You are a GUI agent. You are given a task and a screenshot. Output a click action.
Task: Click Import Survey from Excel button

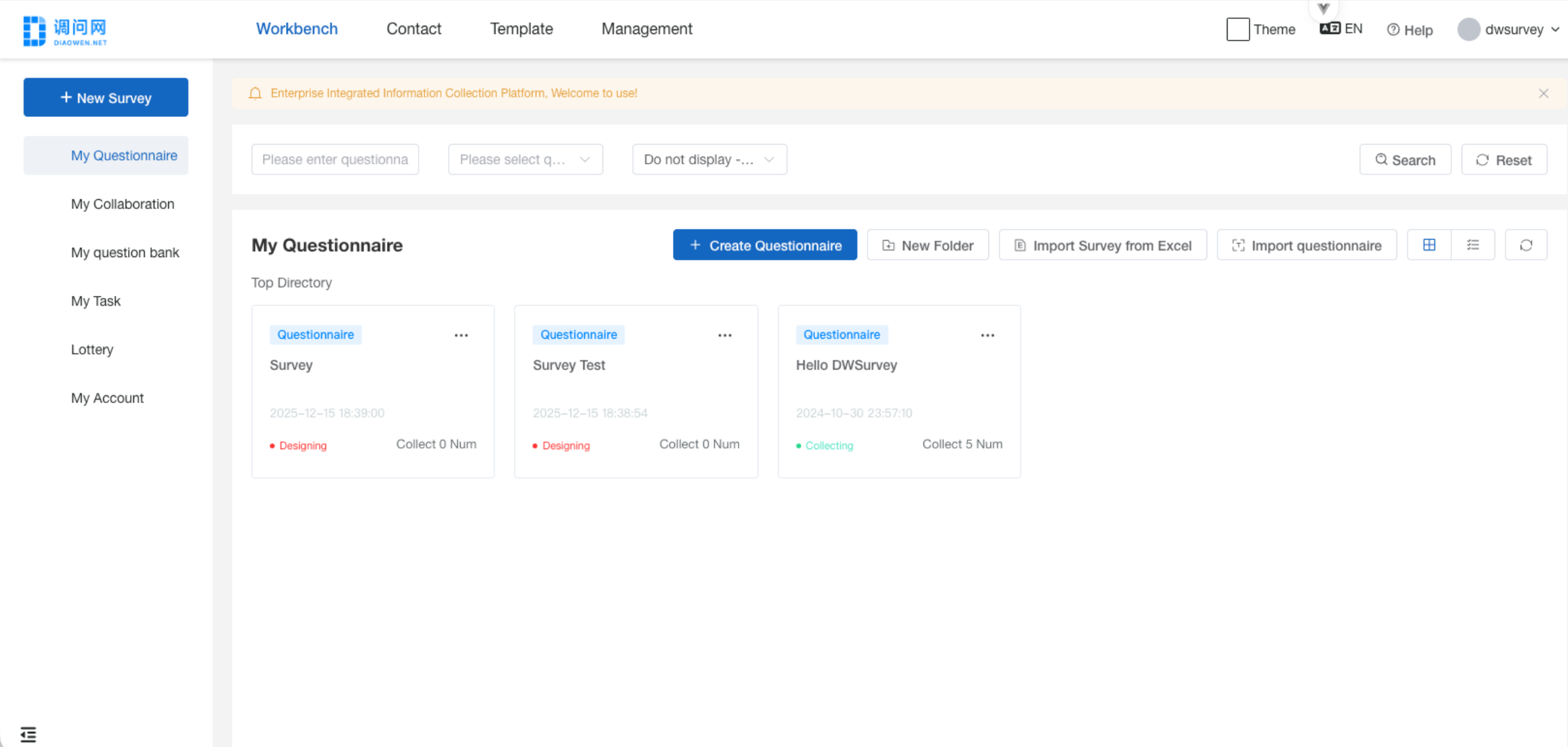click(x=1102, y=245)
